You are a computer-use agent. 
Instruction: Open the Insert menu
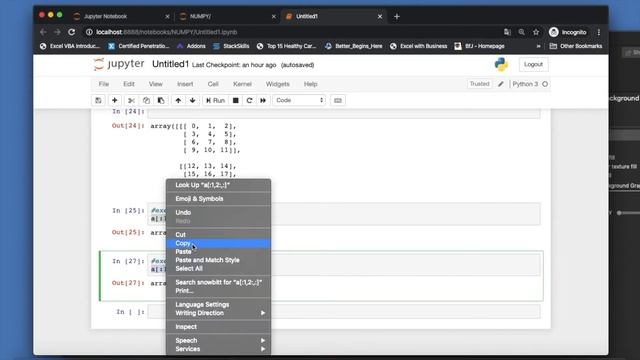pos(185,84)
